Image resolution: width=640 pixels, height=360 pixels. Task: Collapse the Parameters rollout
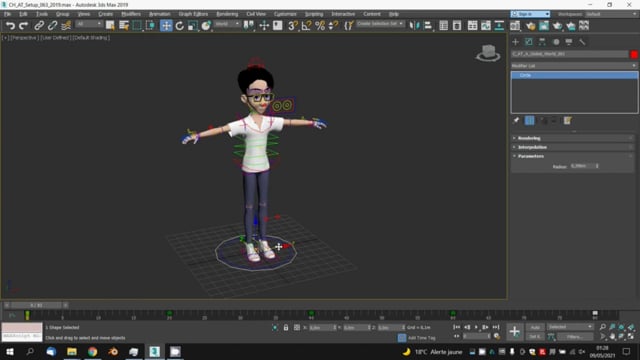point(572,156)
